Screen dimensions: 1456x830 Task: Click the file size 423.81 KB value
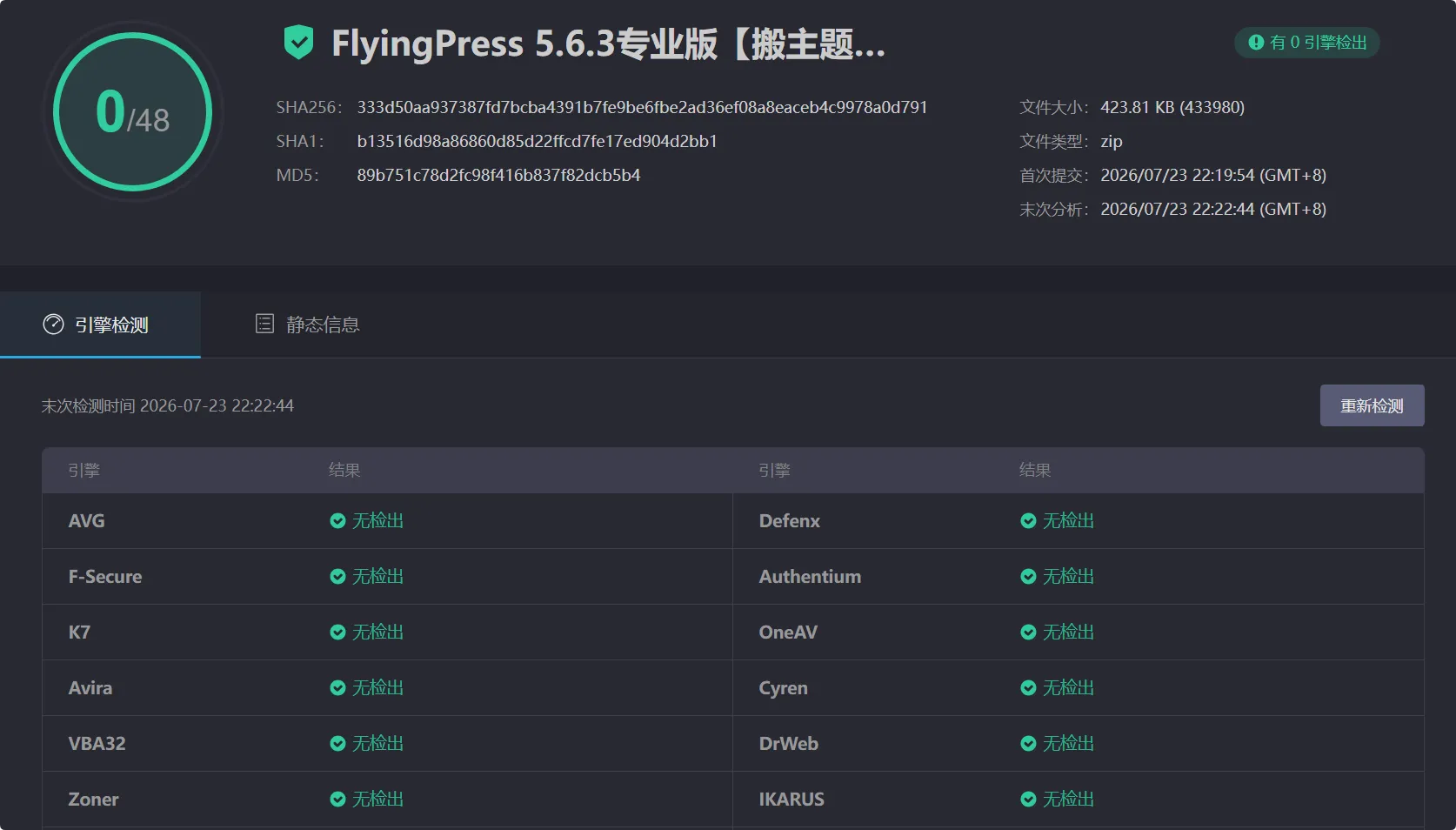click(x=1172, y=107)
